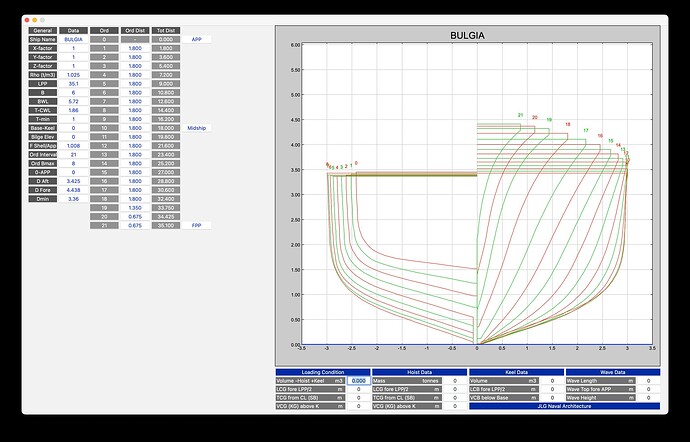This screenshot has width=690, height=442.
Task: Select the D Aft value 3.425
Action: point(73,181)
